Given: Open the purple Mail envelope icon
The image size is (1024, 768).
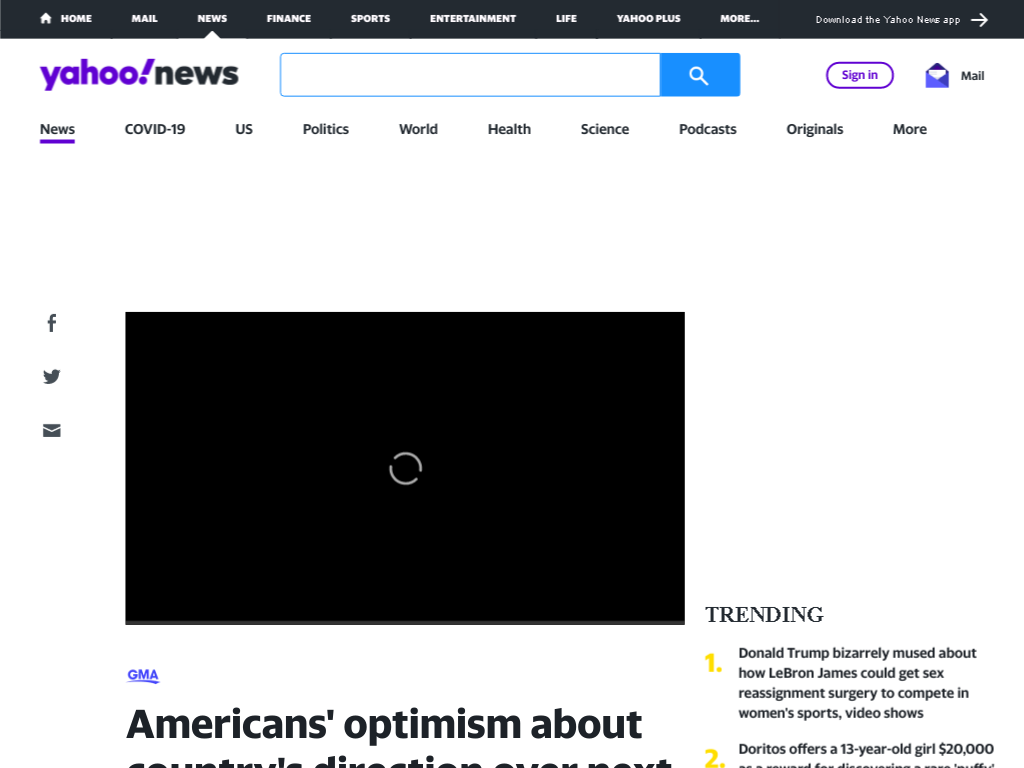Looking at the screenshot, I should (x=936, y=76).
